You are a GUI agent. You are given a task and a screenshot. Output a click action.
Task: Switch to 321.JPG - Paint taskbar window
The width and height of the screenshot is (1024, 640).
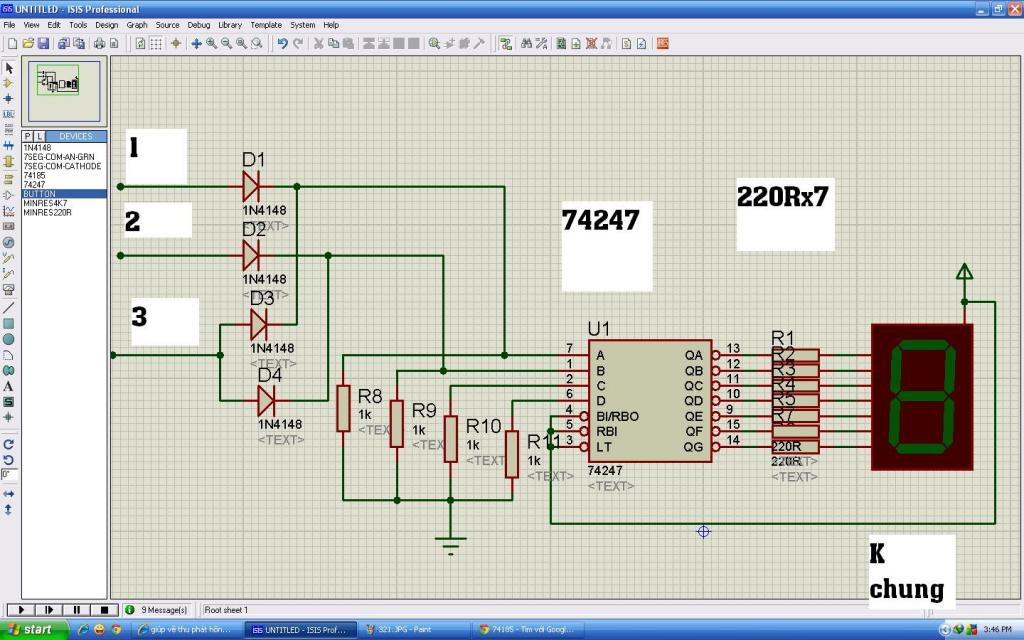413,630
